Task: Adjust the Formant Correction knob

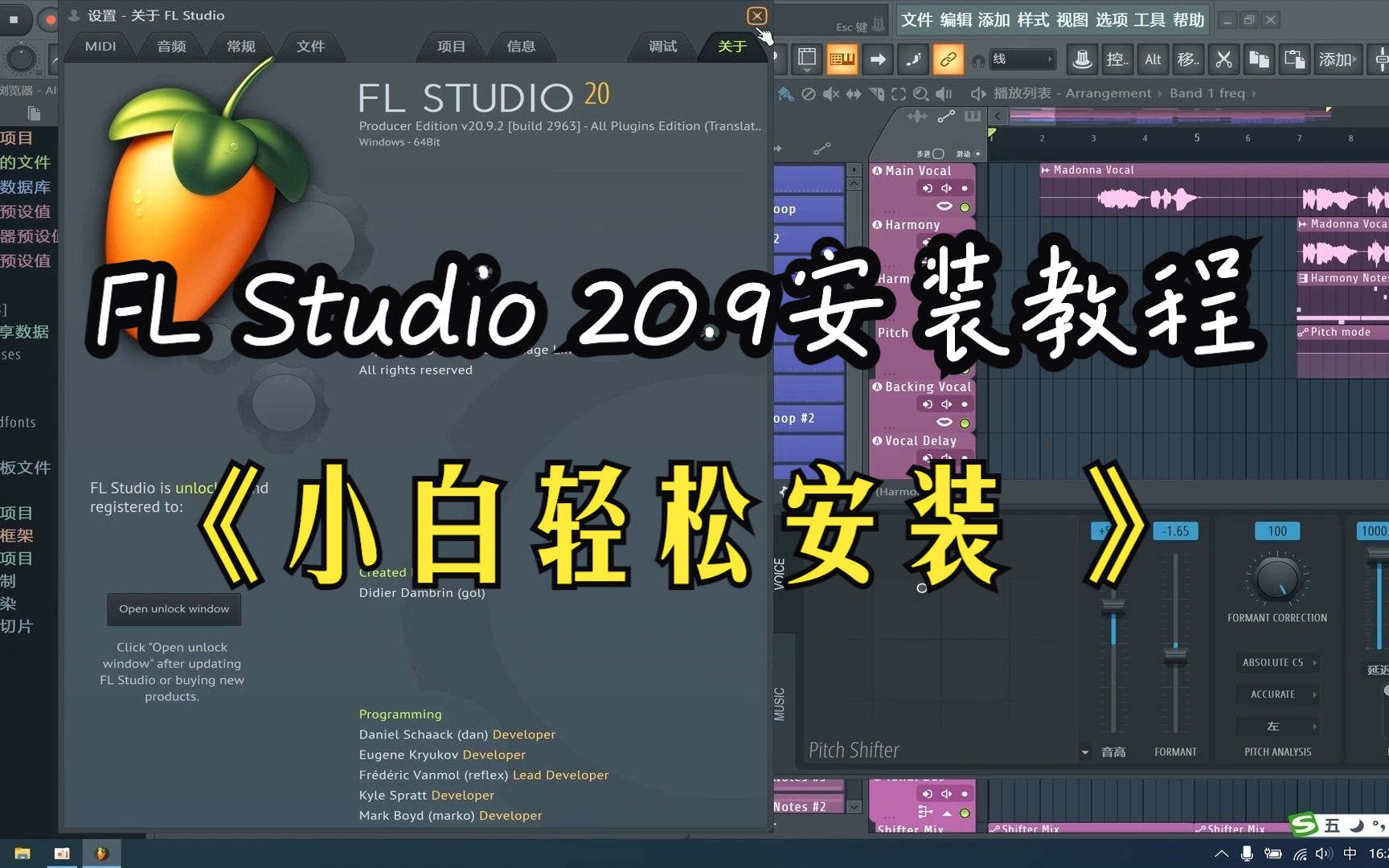Action: click(1277, 579)
